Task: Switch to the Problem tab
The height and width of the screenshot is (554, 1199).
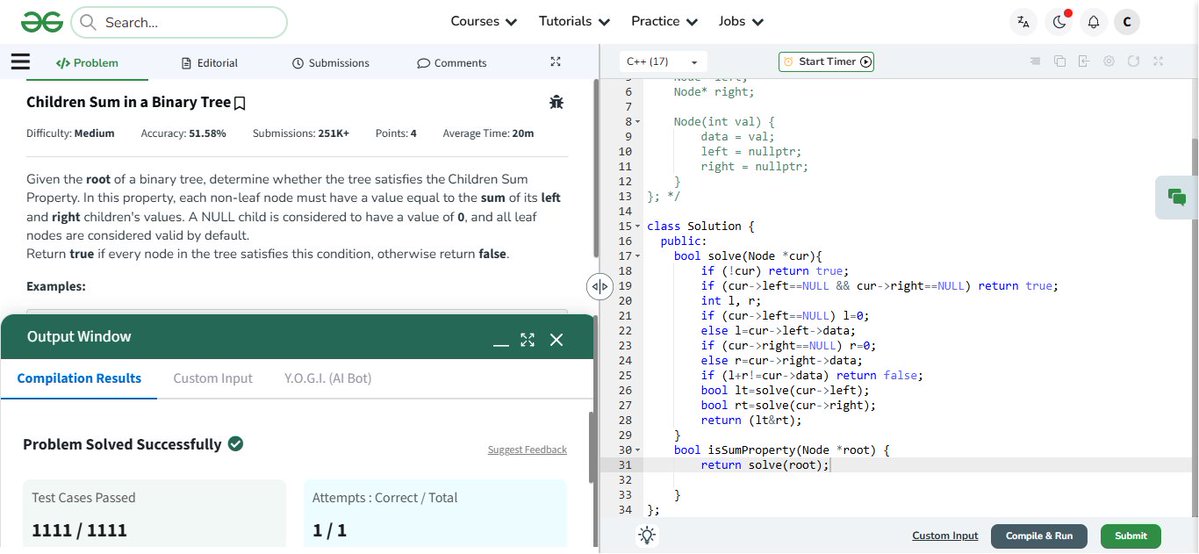Action: [x=87, y=63]
